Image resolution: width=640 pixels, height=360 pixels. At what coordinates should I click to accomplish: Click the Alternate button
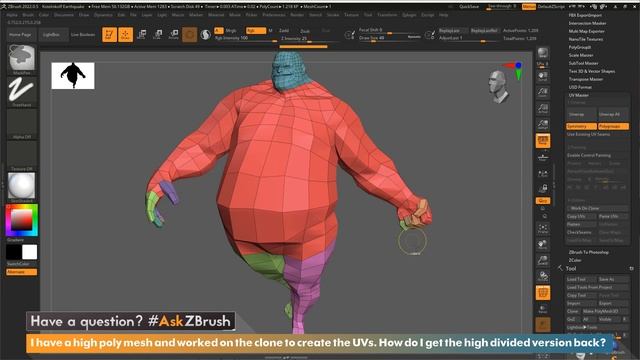coord(22,272)
